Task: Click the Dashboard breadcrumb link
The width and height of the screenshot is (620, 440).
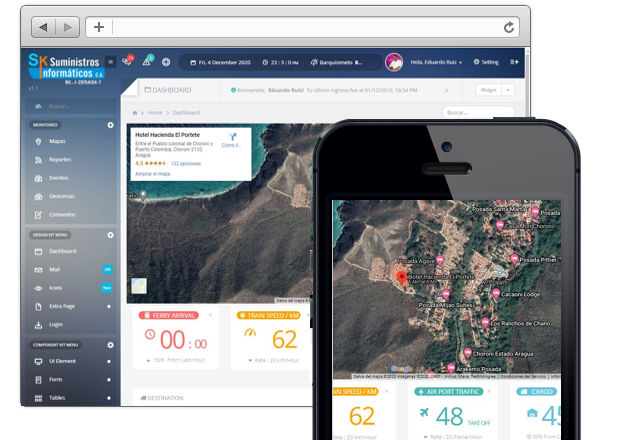Action: tap(186, 113)
